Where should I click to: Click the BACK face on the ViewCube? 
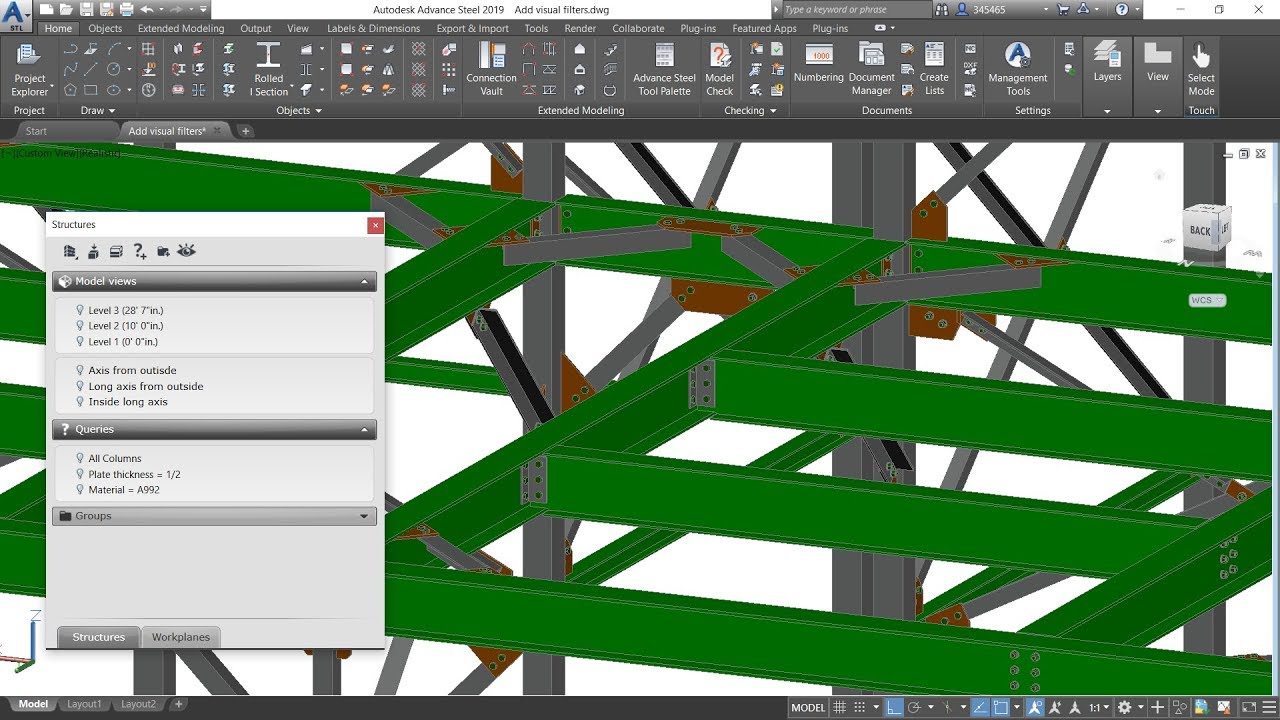1201,228
